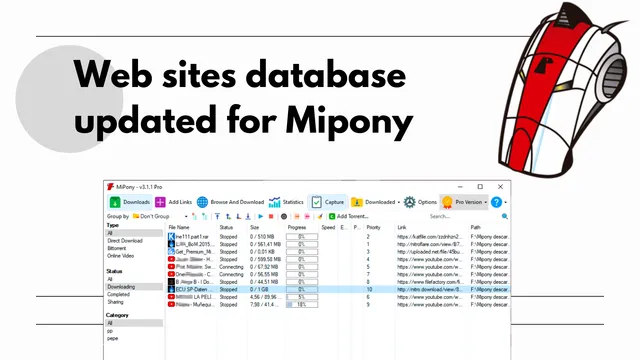Filter Type by Online Video

click(120, 256)
